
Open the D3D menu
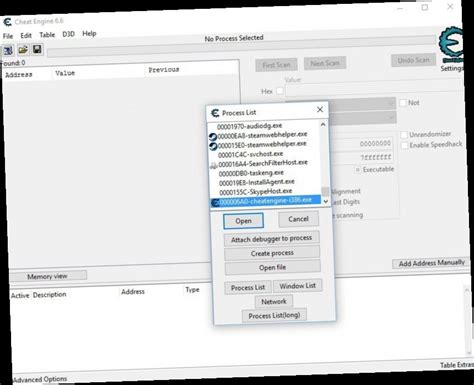pos(68,34)
